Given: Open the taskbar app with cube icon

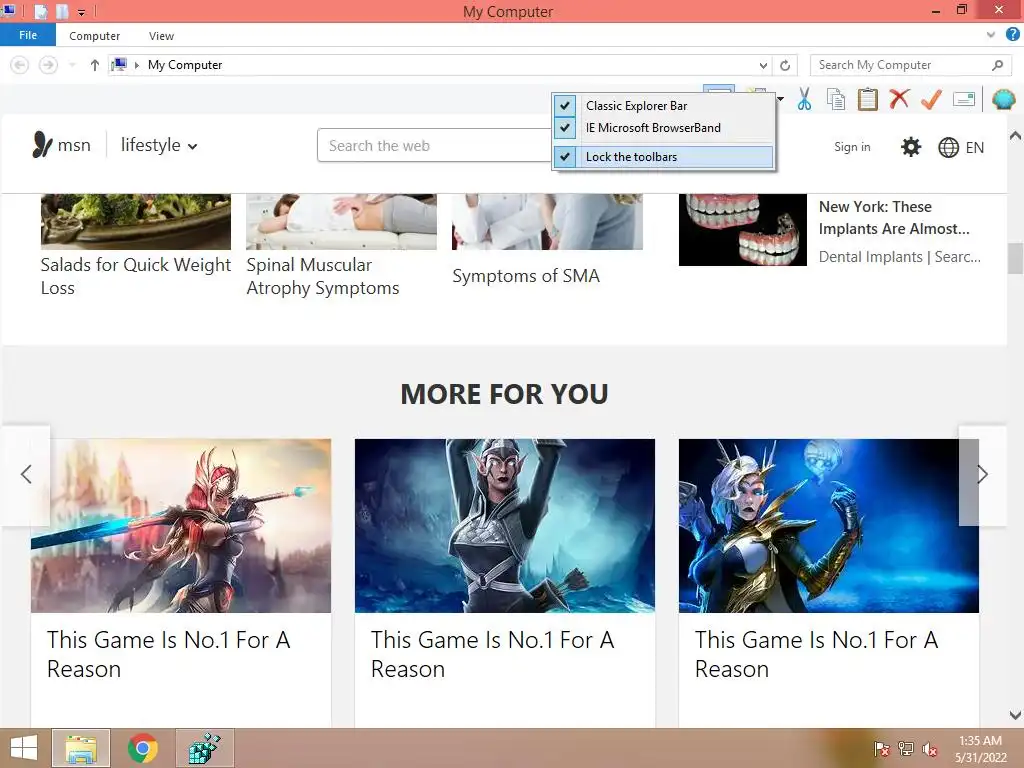Looking at the screenshot, I should click(204, 748).
